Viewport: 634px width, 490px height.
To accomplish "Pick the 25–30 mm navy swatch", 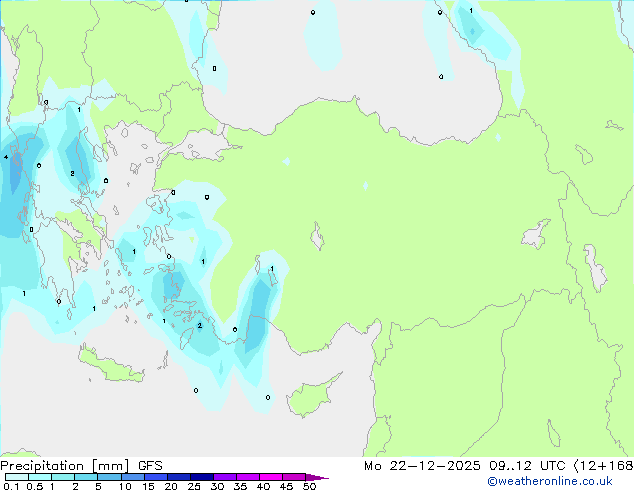I will (201, 477).
